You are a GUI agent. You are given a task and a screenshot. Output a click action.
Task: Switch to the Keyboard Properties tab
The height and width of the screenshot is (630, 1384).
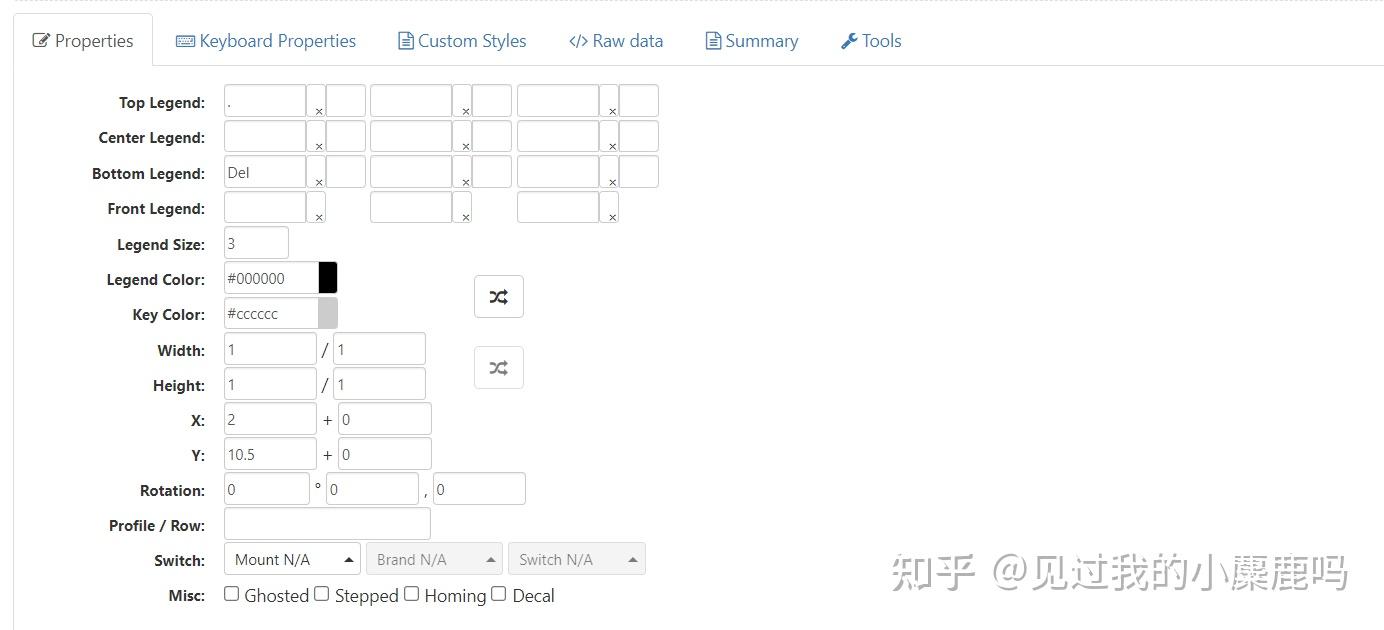coord(266,41)
